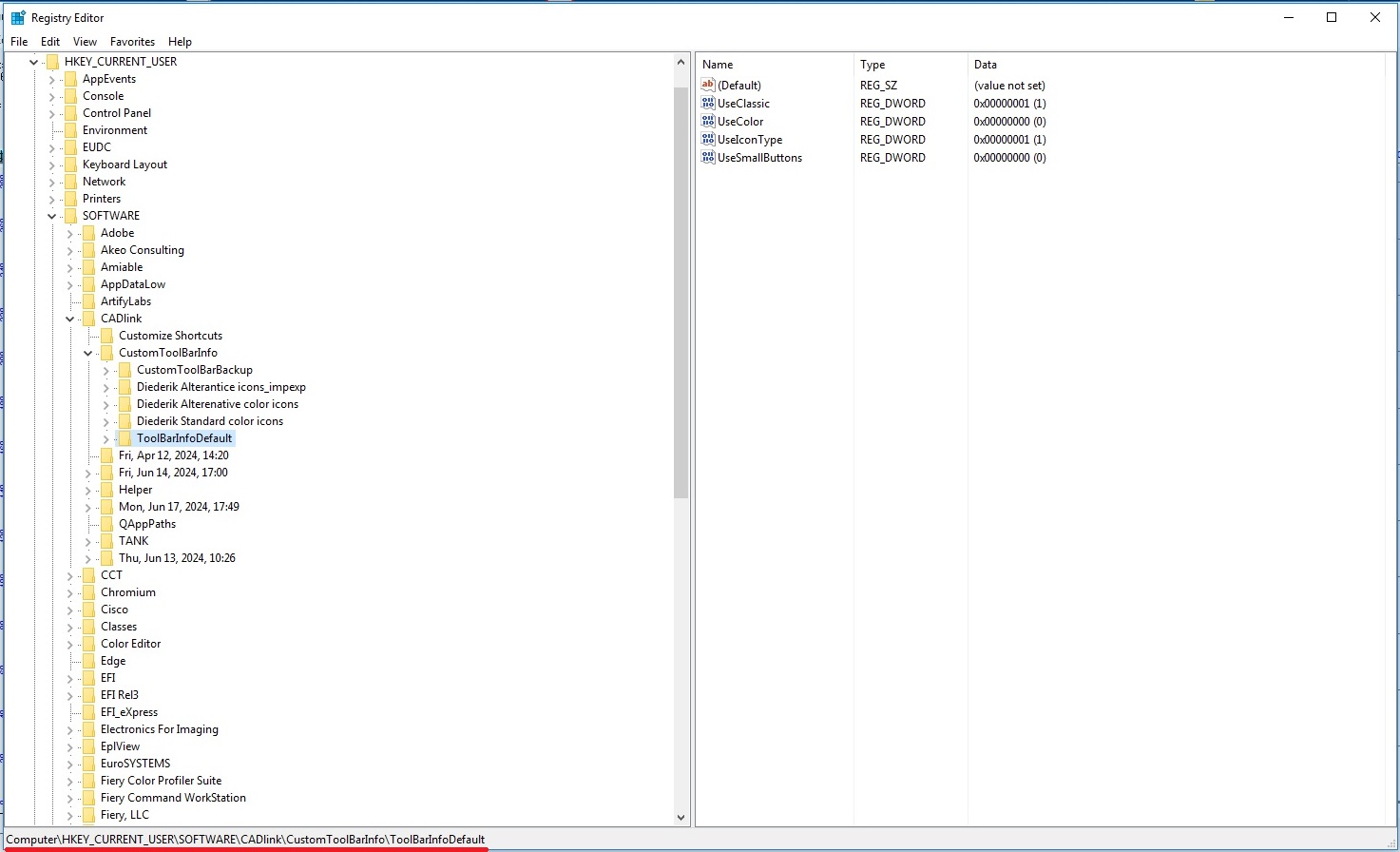
Task: Click the UseSmallButtons DWORD value icon
Action: click(708, 157)
